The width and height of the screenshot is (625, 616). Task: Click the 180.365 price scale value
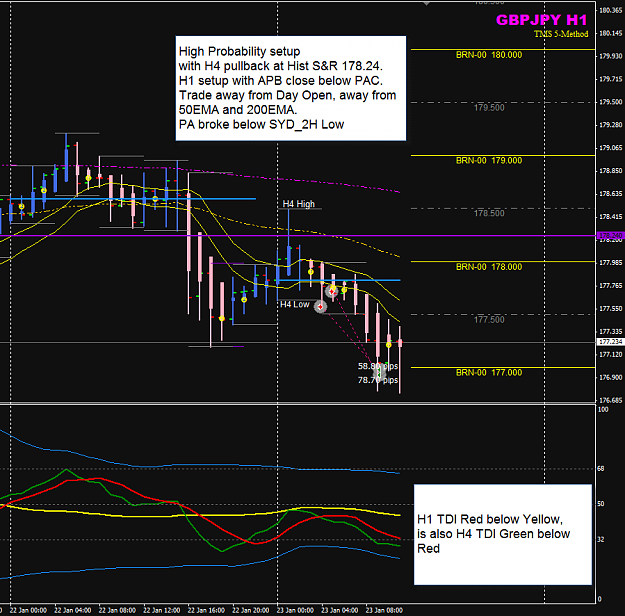pos(611,10)
